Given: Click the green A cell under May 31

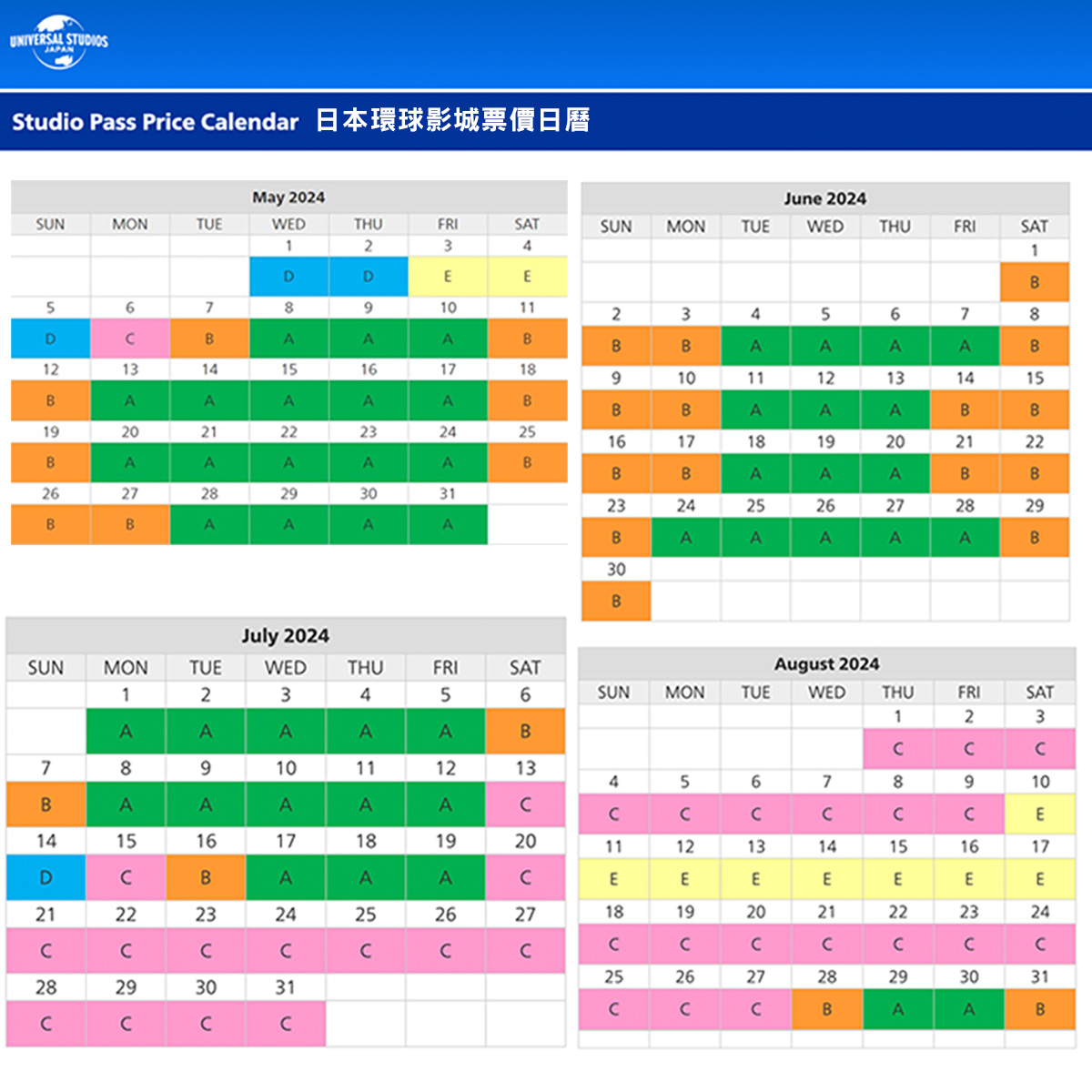Looking at the screenshot, I should (x=448, y=525).
